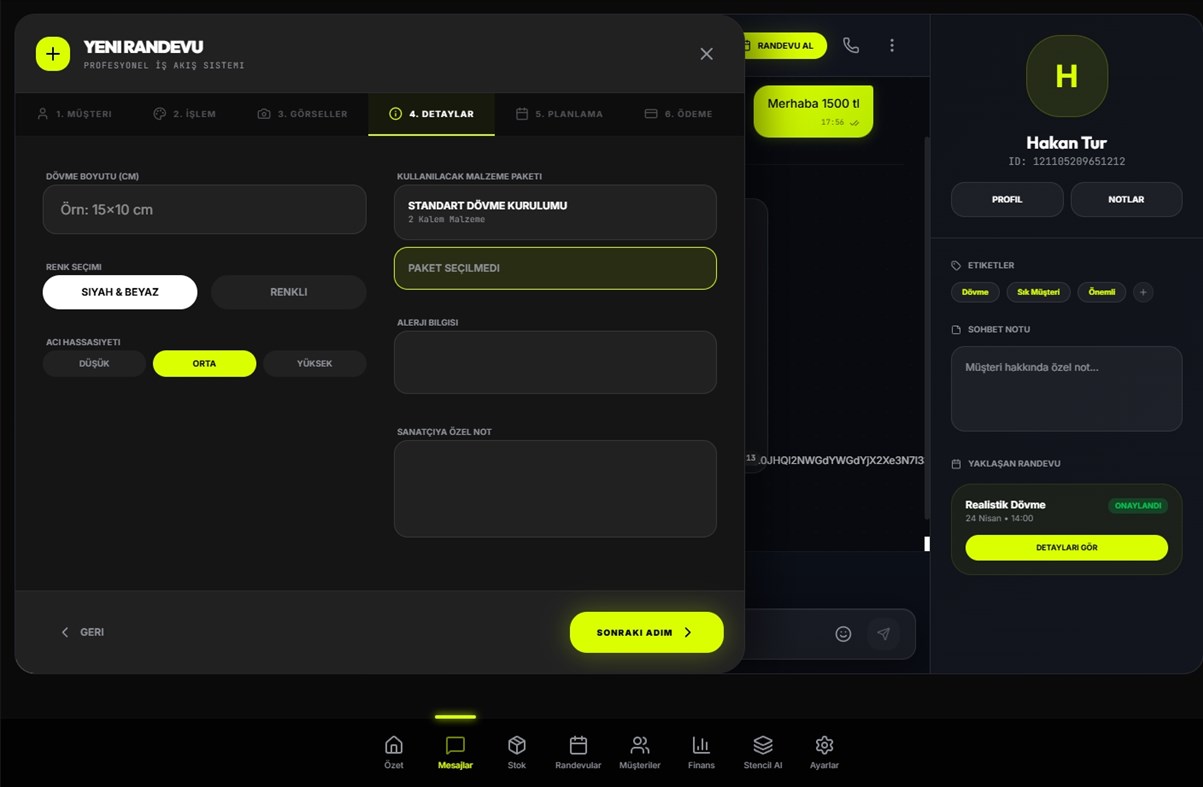Screen dimensions: 1203x787
Task: Choose Standart Dövme Kurulumu package
Action: pyautogui.click(x=555, y=212)
